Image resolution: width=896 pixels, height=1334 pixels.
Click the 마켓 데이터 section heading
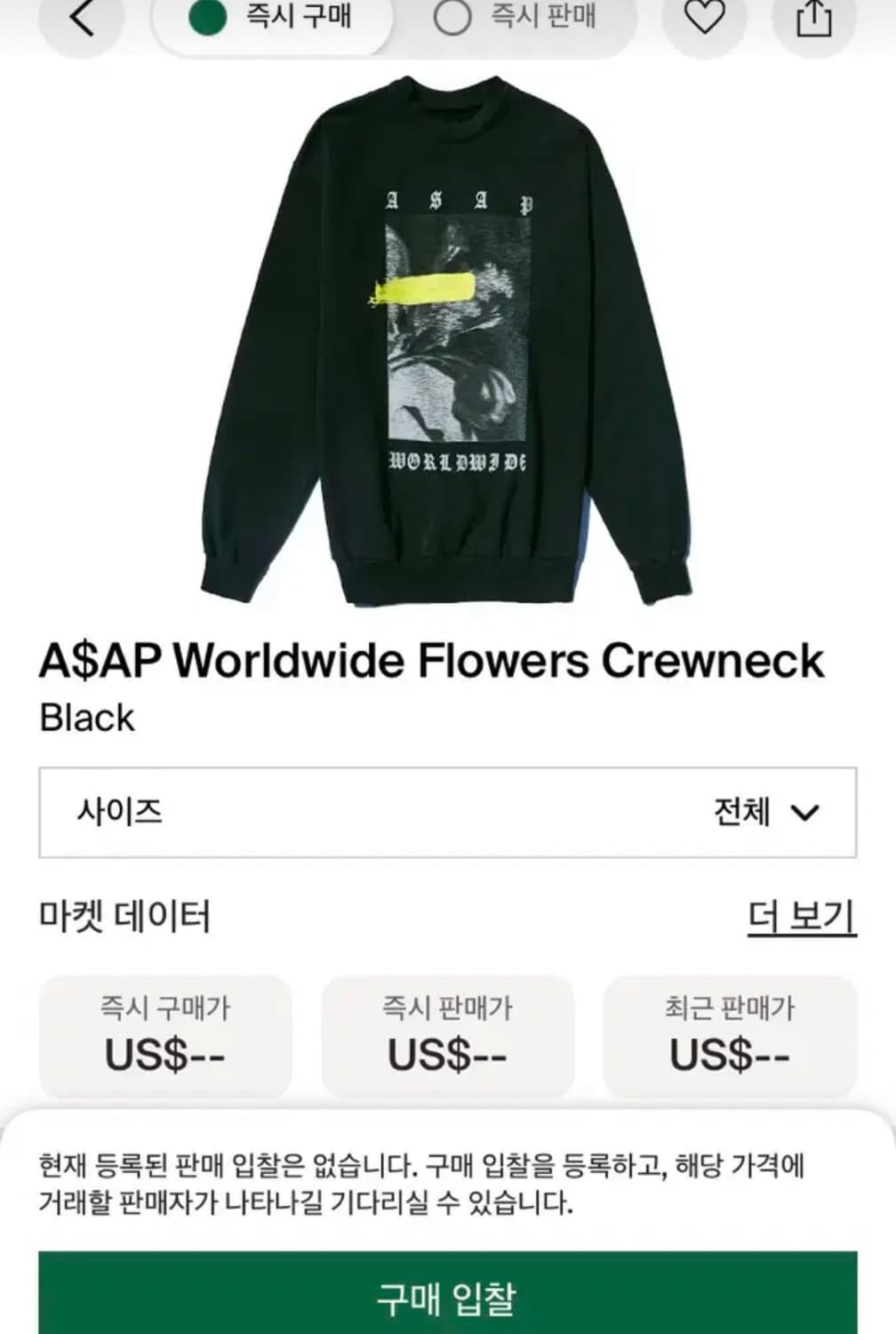point(125,916)
